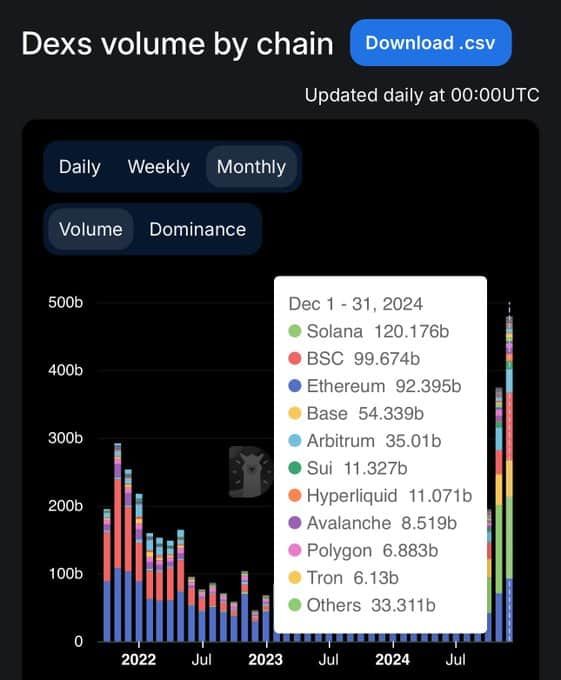
Task: Click the pink Polygon legend dot
Action: (x=295, y=550)
